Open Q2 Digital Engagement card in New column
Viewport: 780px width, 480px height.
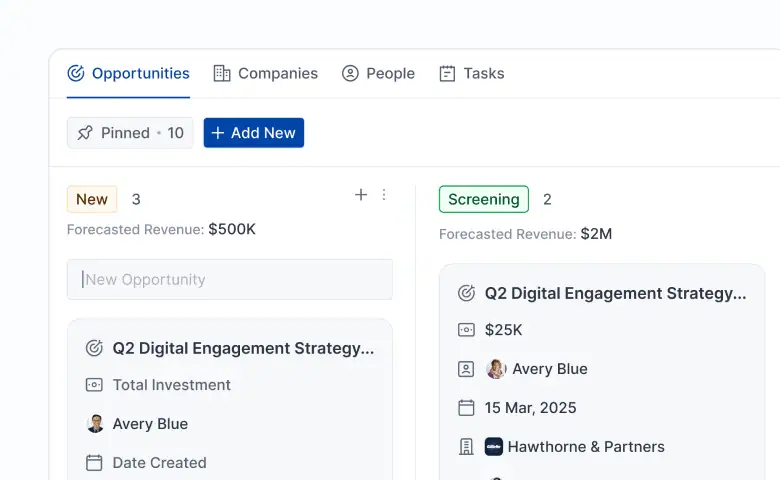point(243,348)
